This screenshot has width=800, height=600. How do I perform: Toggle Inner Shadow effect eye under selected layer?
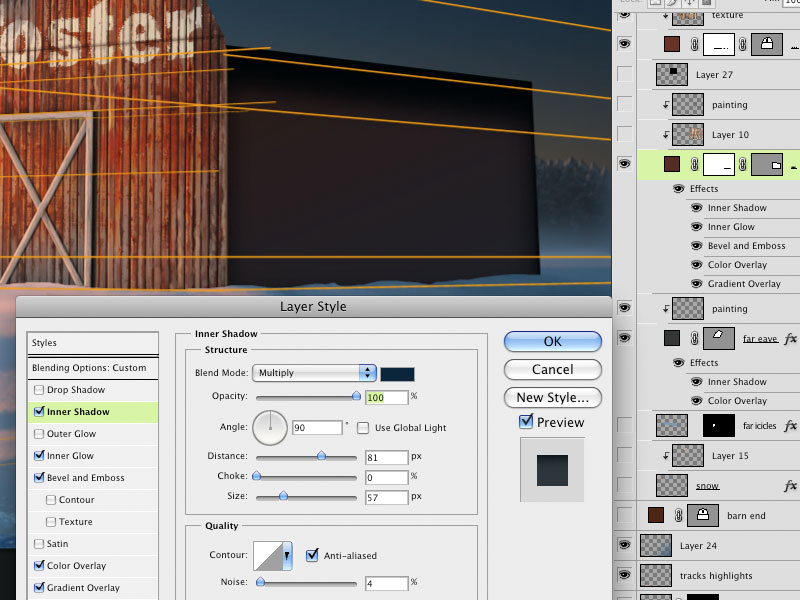point(696,208)
